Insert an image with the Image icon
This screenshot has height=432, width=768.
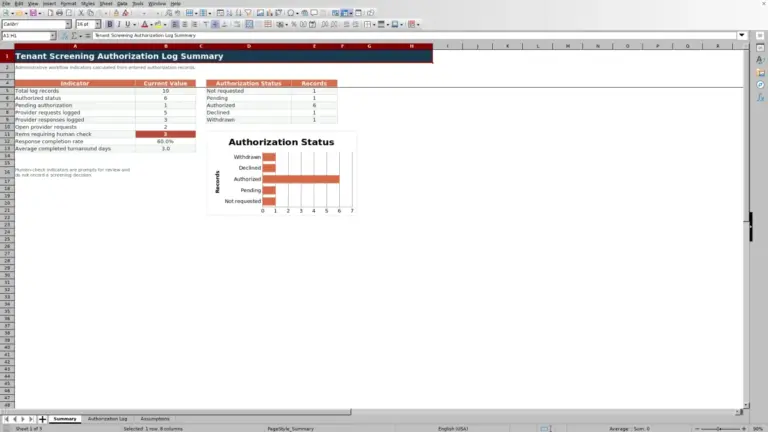(261, 13)
